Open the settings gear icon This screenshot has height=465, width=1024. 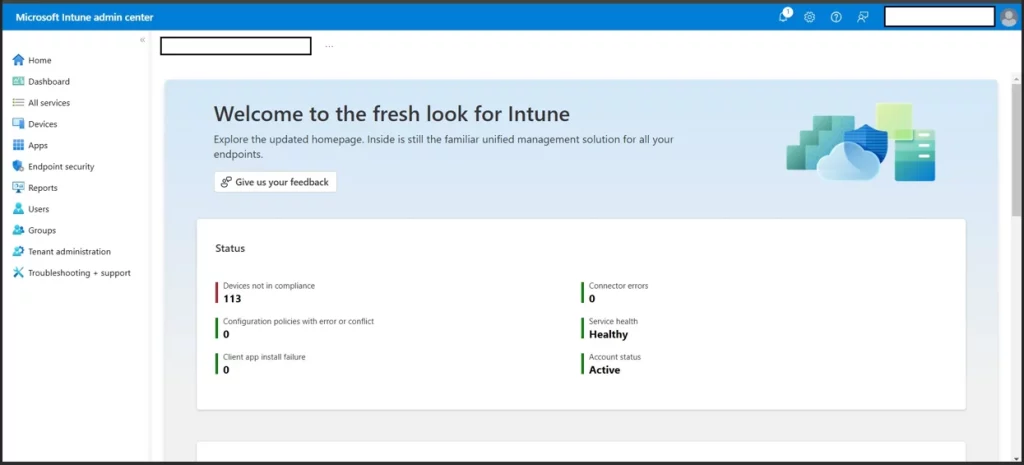(810, 17)
